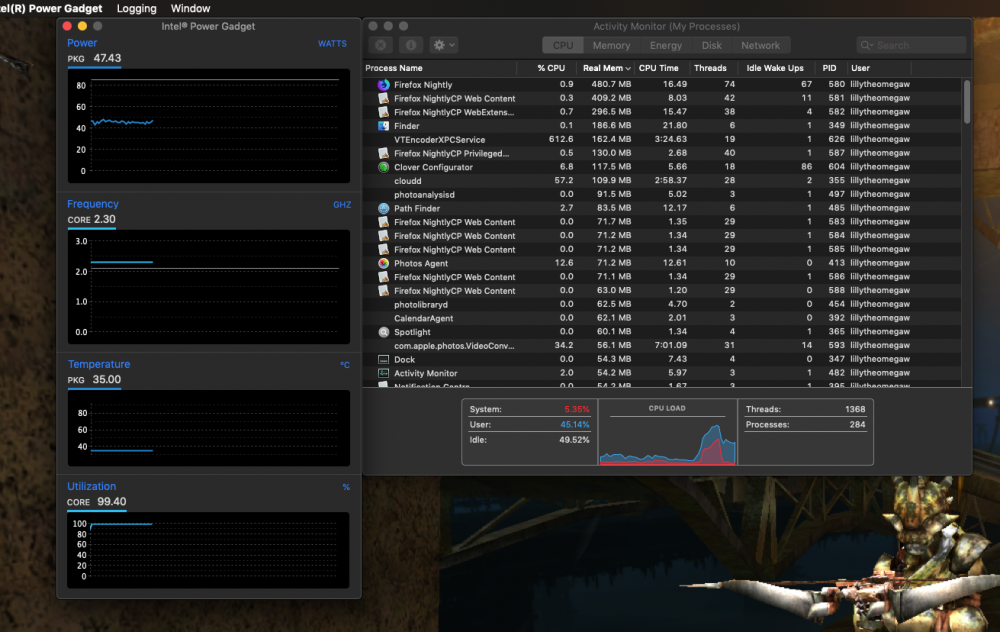Click the Threads count 1368
Viewport: 1000px width, 632px height.
855,409
